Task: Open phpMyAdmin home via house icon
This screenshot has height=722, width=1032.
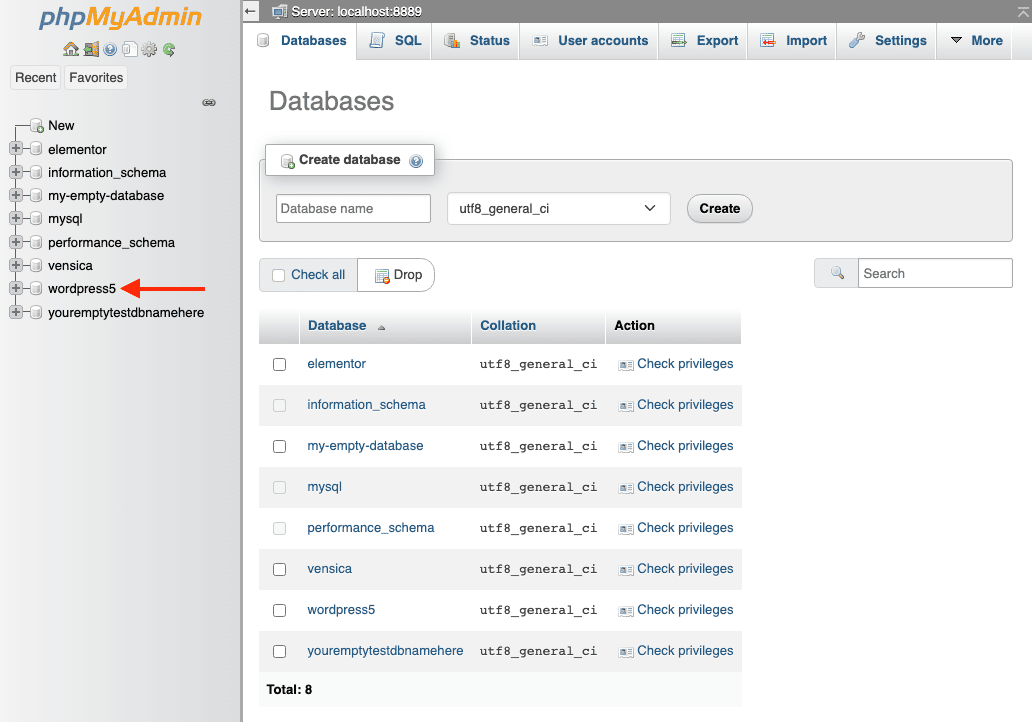Action: [x=70, y=49]
